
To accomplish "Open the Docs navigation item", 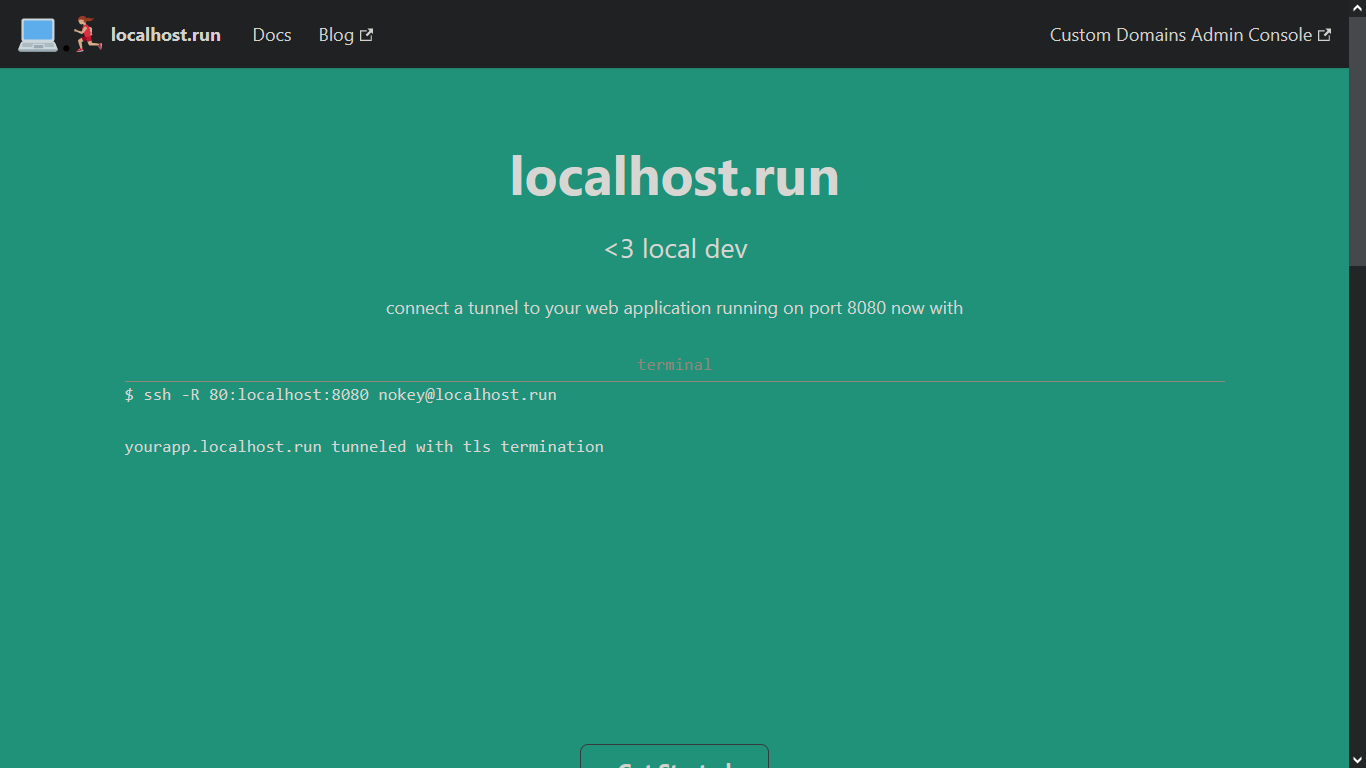I will (272, 35).
